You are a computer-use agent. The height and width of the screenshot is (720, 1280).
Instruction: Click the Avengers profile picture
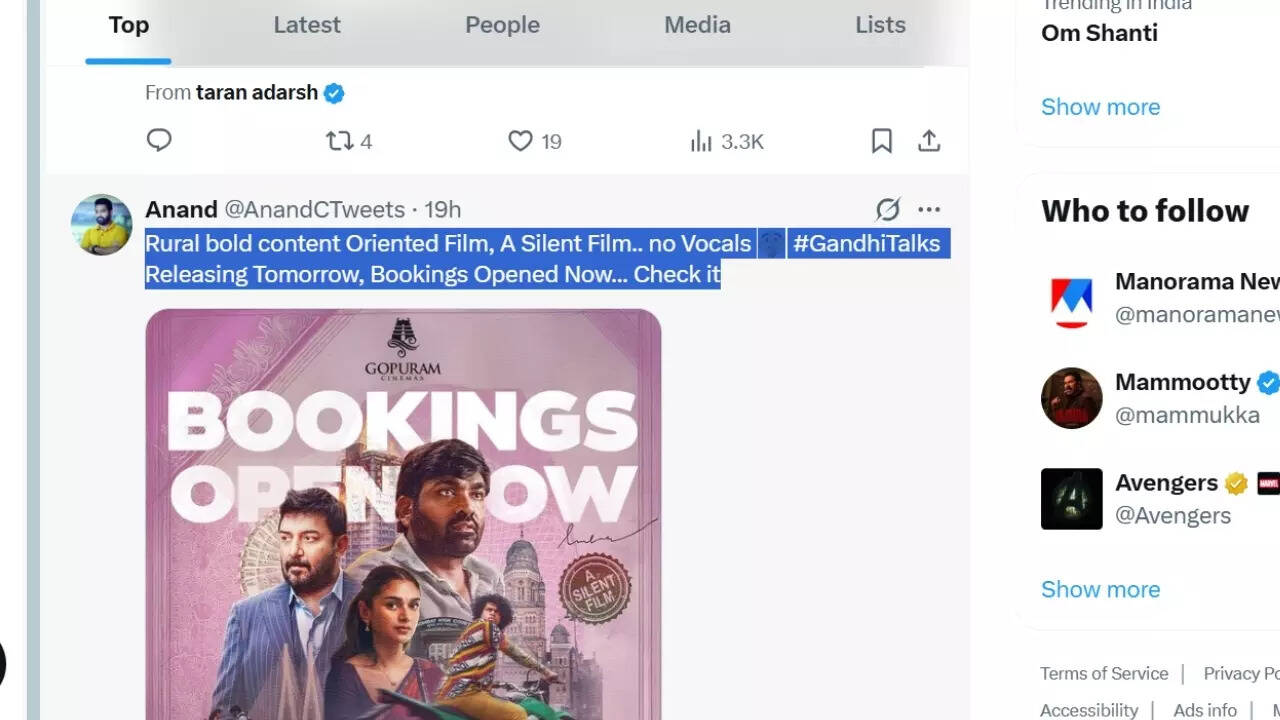[x=1071, y=498]
